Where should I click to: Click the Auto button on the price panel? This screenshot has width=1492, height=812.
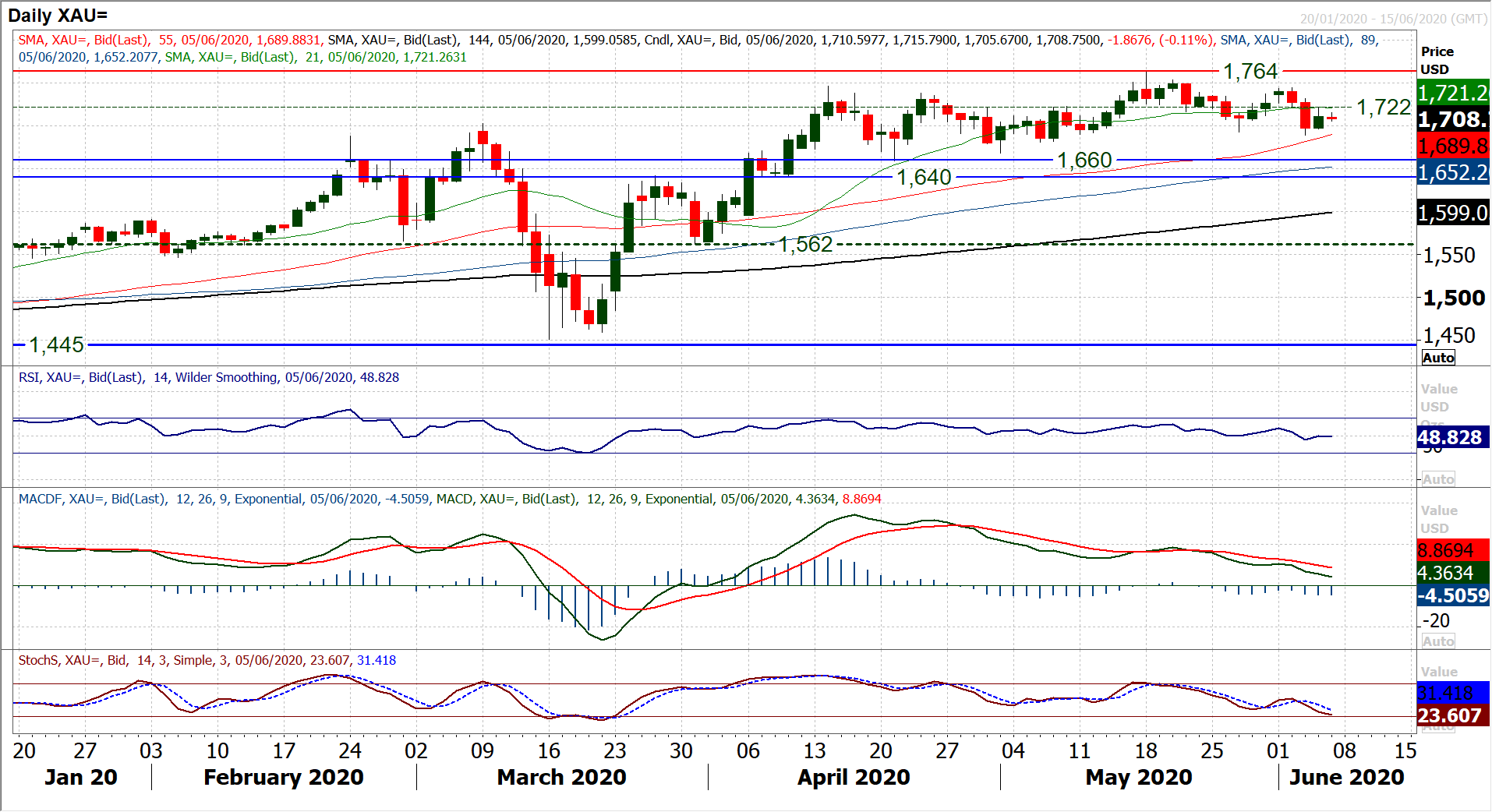(x=1438, y=358)
